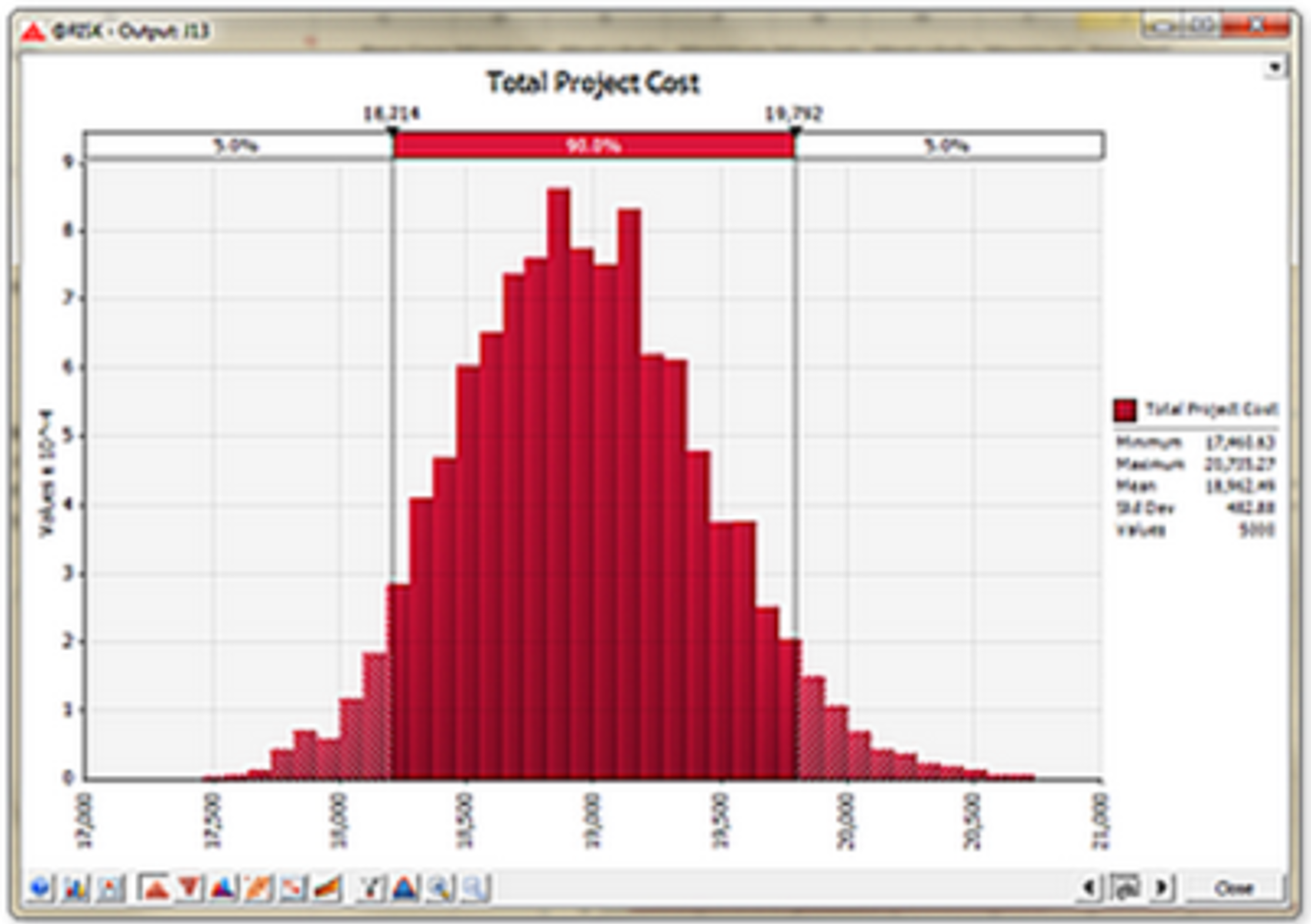The image size is (1311, 924).
Task: Click the blue triangle fit distribution icon
Action: [405, 889]
